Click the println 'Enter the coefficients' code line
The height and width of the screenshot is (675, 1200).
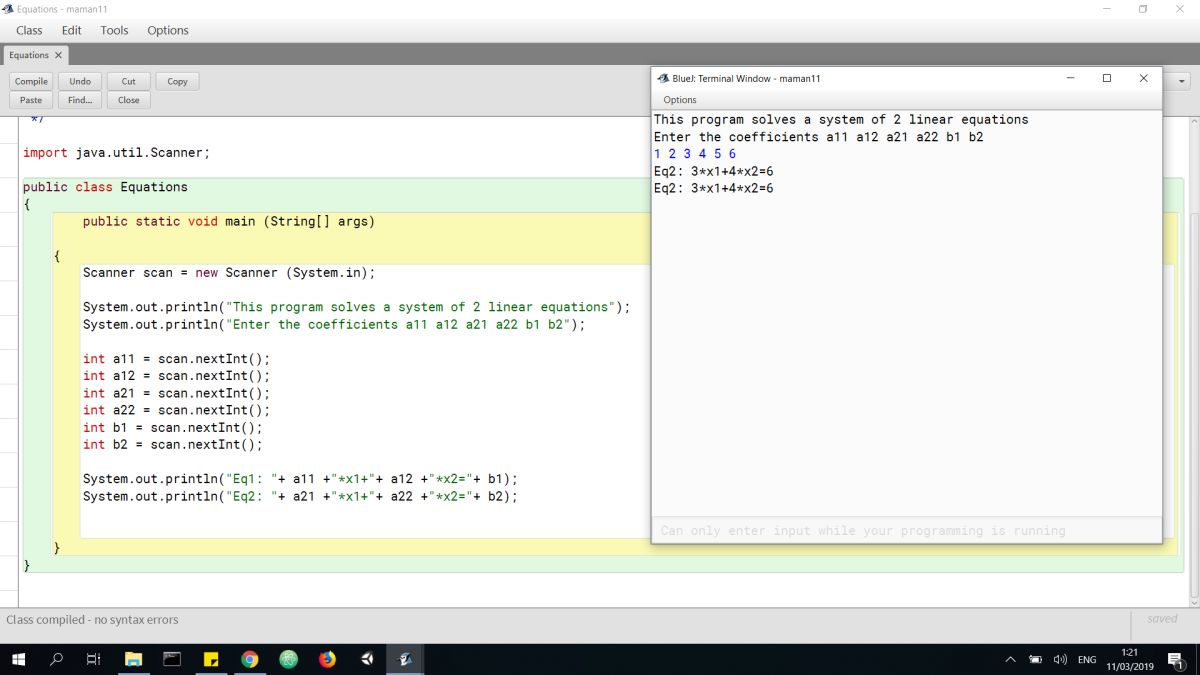(334, 324)
